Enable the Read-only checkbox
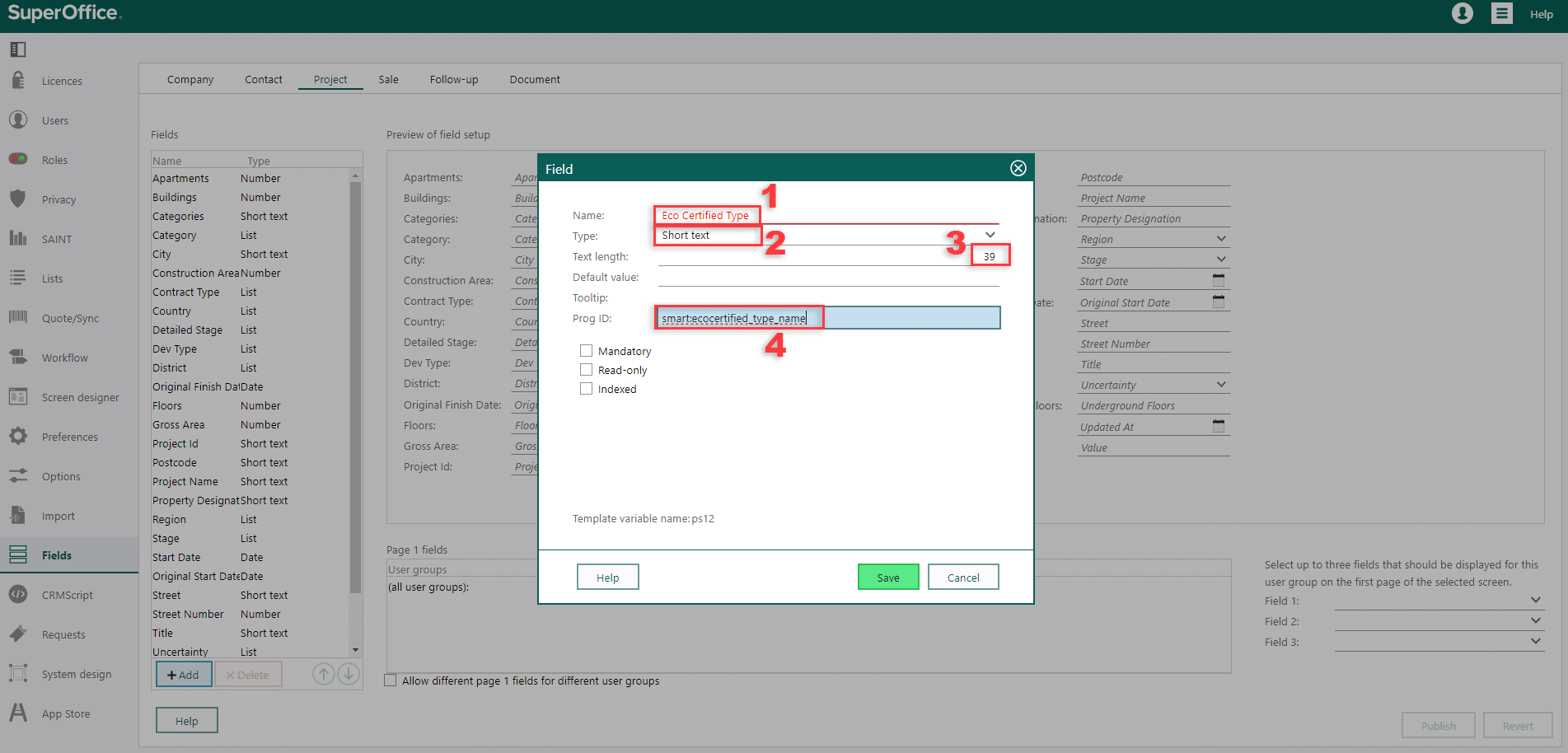1568x753 pixels. pos(586,370)
